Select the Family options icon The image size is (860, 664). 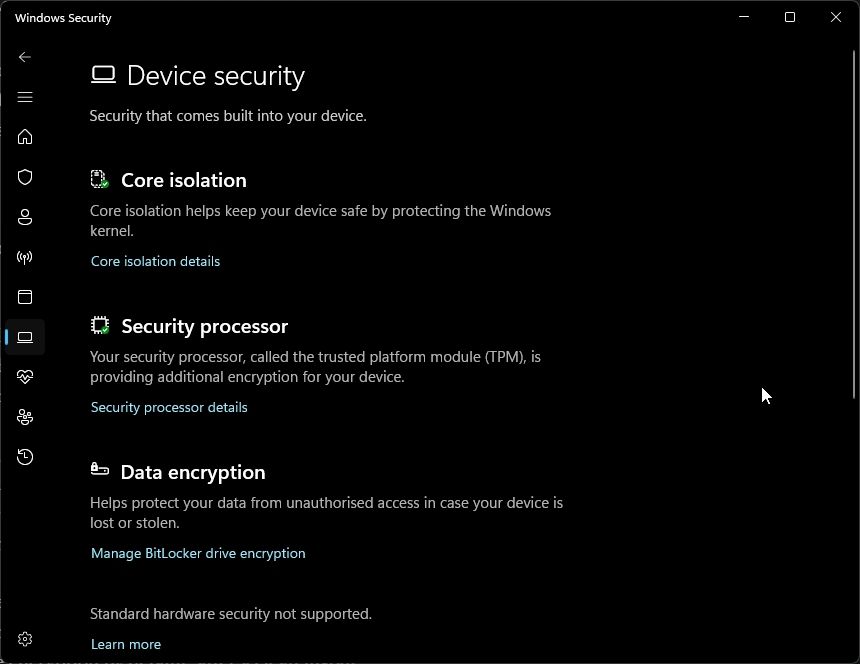25,417
